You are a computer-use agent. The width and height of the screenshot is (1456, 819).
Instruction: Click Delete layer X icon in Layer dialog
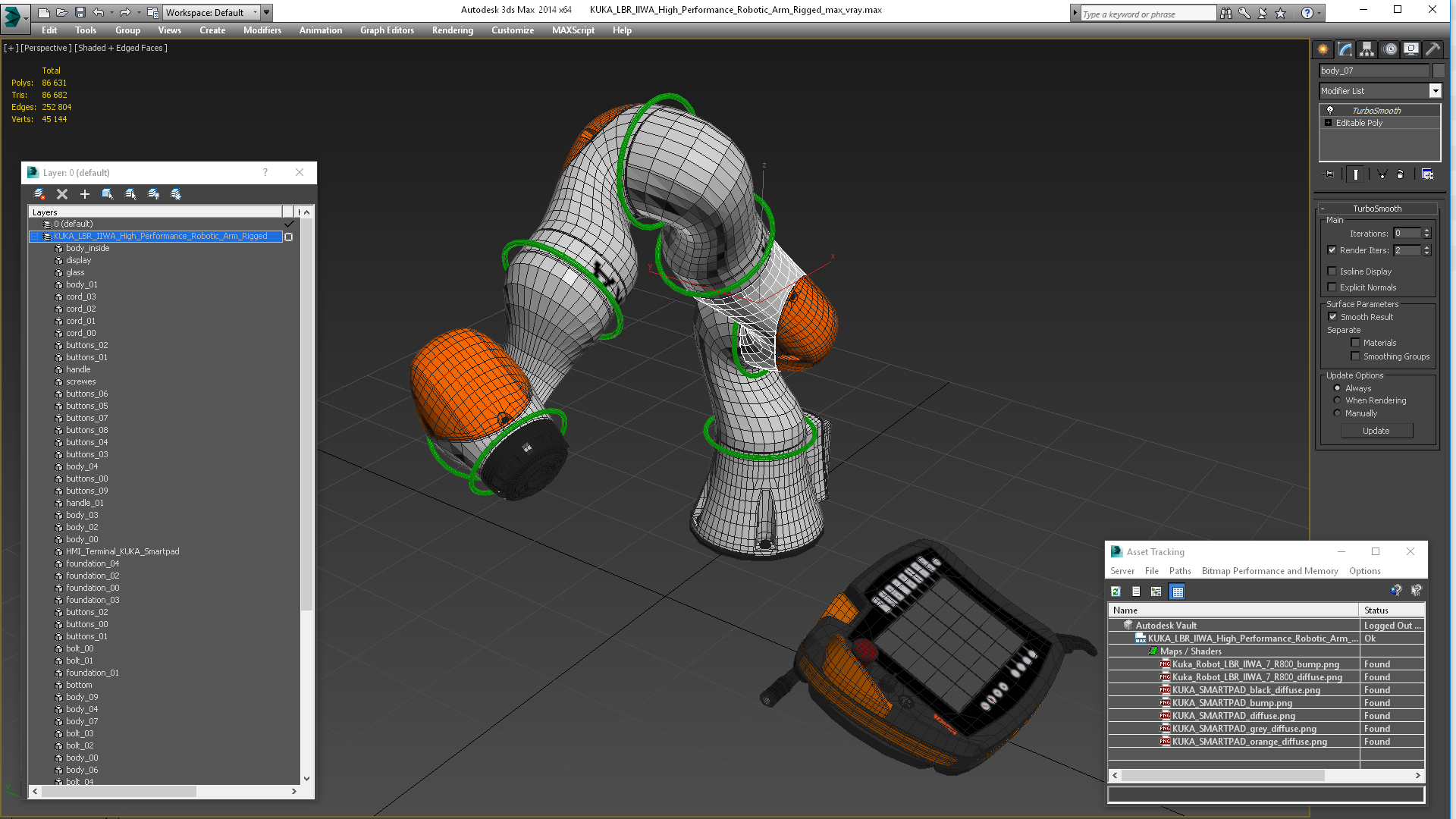[62, 194]
